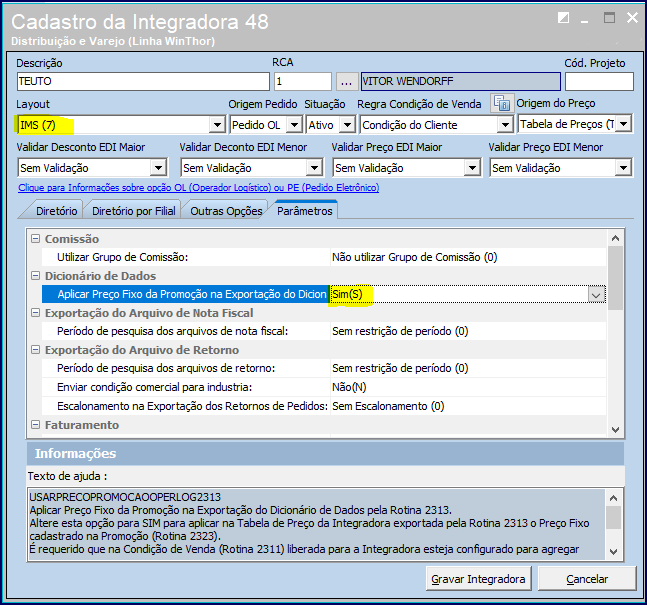Image resolution: width=647 pixels, height=605 pixels.
Task: Click the Descrição field containing TEUTO
Action: pyautogui.click(x=143, y=81)
